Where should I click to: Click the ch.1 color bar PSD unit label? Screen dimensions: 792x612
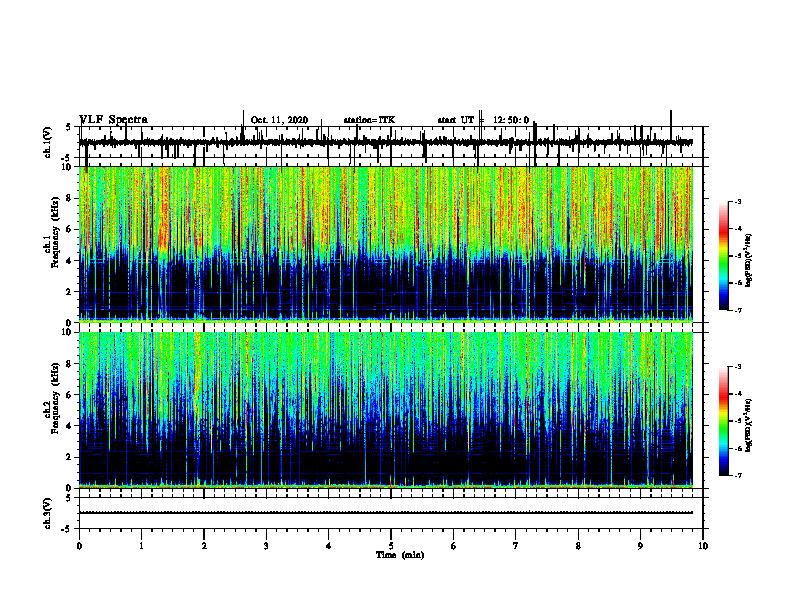749,261
